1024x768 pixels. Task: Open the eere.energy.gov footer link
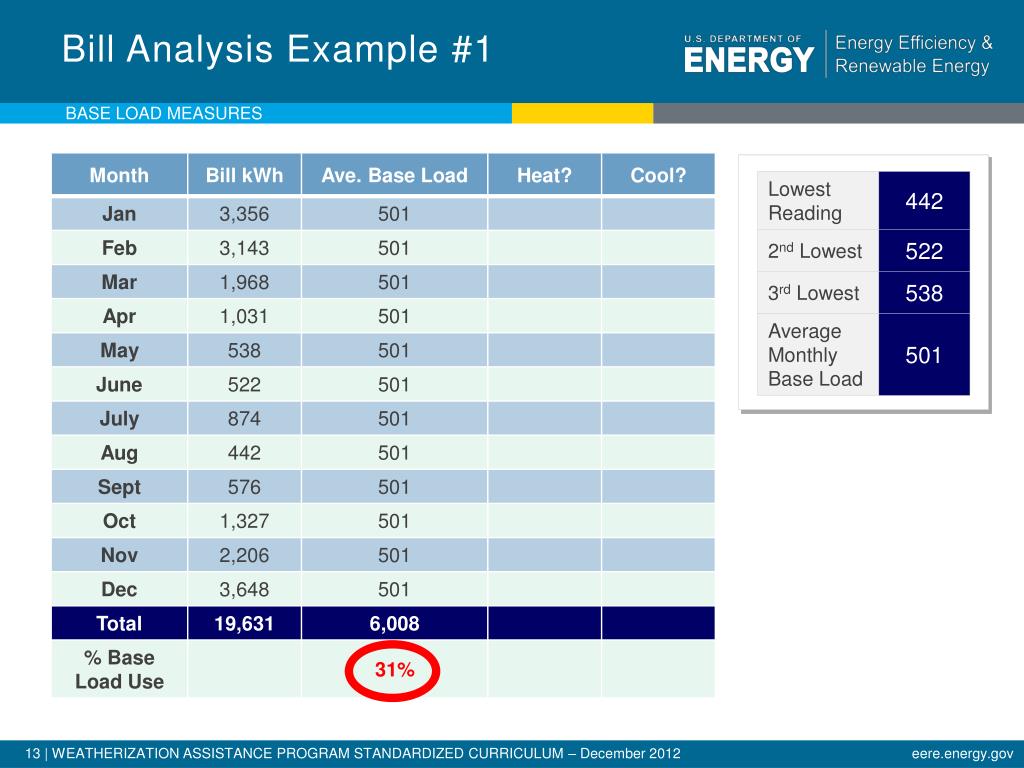coord(963,754)
